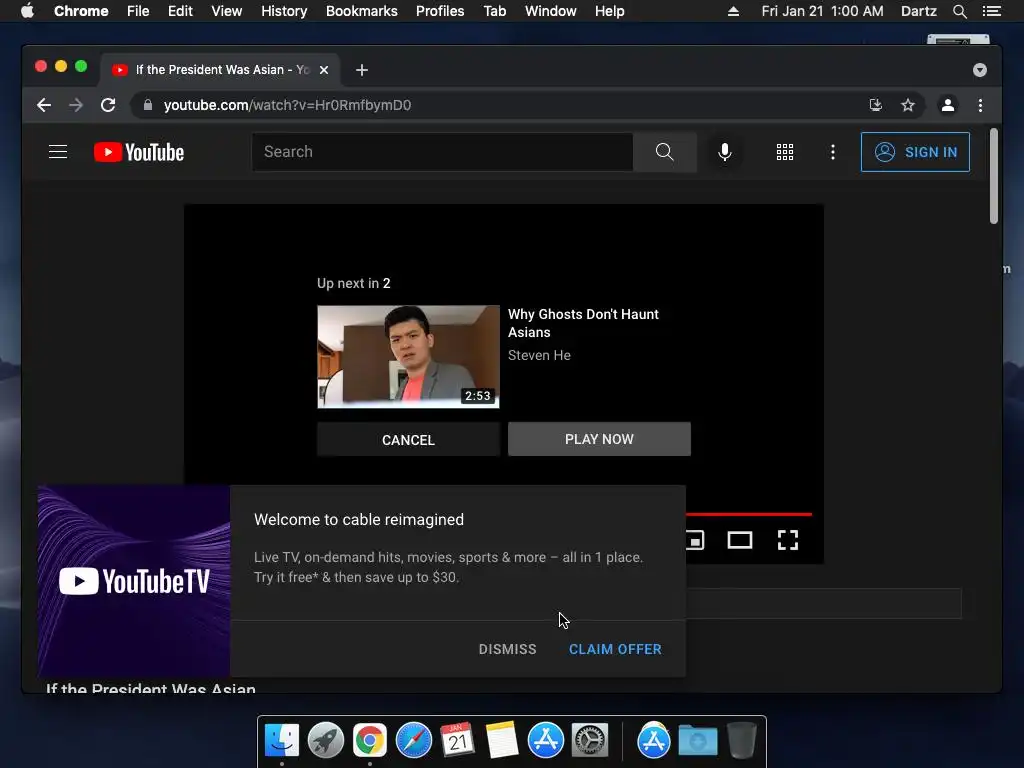The width and height of the screenshot is (1024, 768).
Task: Toggle the video miniplayer icon
Action: tap(695, 540)
